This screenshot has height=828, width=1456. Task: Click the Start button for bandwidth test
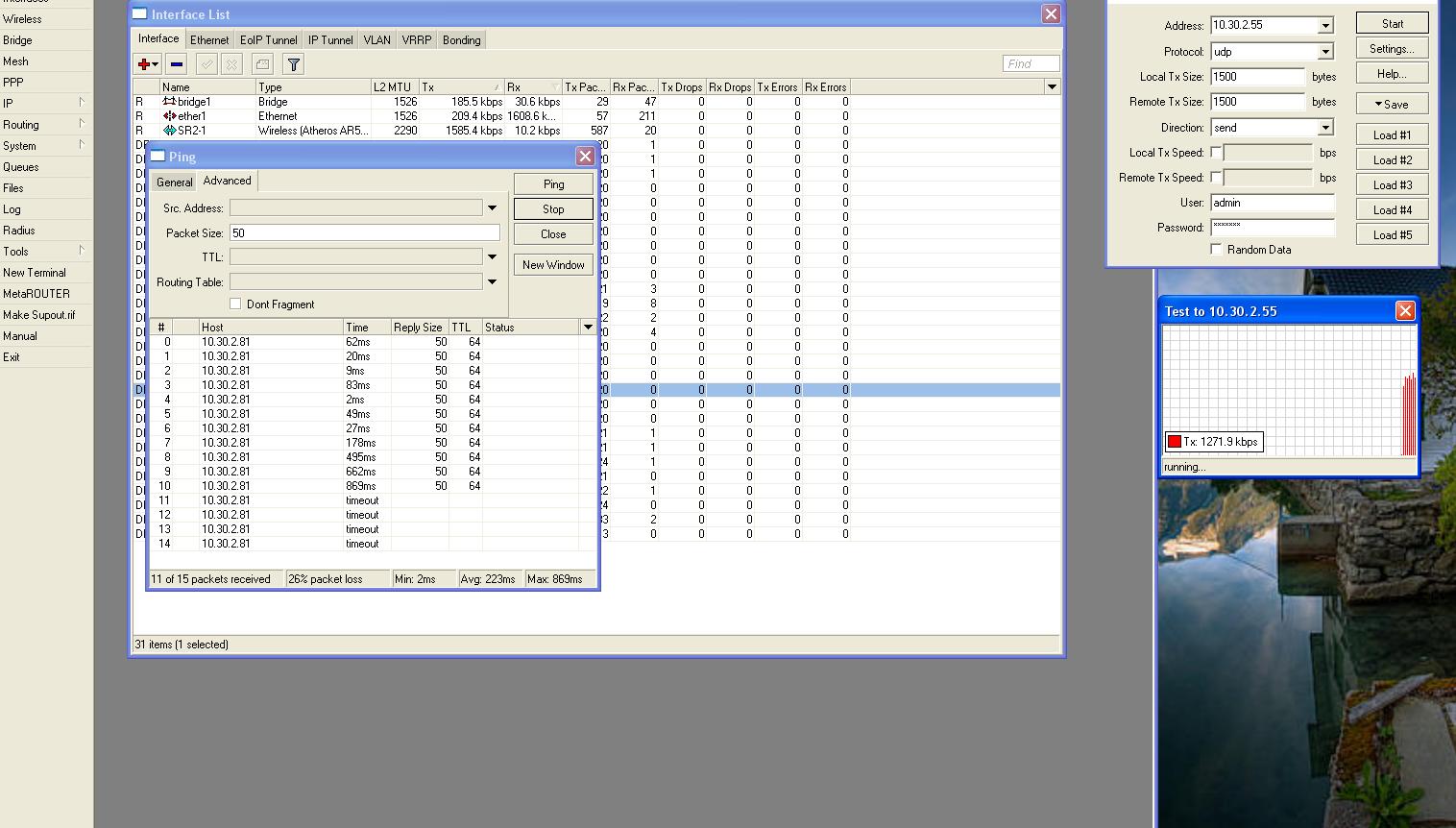[x=1392, y=24]
